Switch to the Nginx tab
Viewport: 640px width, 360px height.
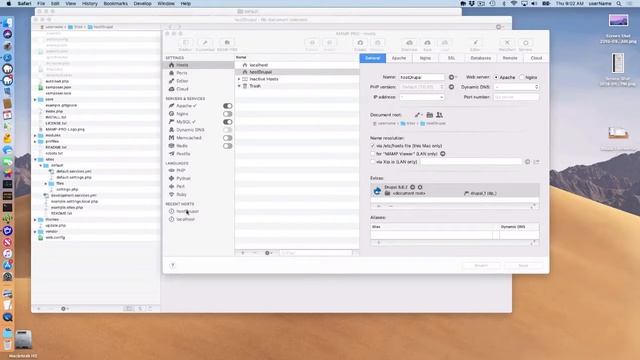pyautogui.click(x=425, y=58)
